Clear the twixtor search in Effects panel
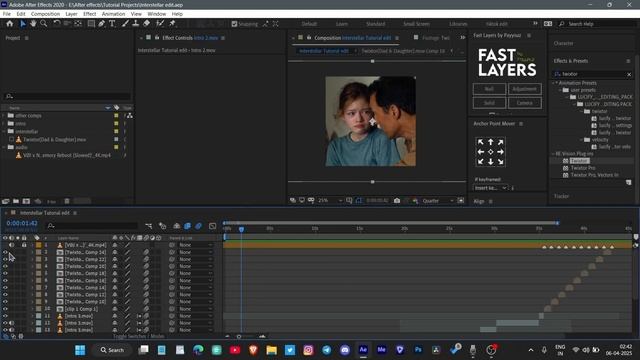 click(629, 74)
